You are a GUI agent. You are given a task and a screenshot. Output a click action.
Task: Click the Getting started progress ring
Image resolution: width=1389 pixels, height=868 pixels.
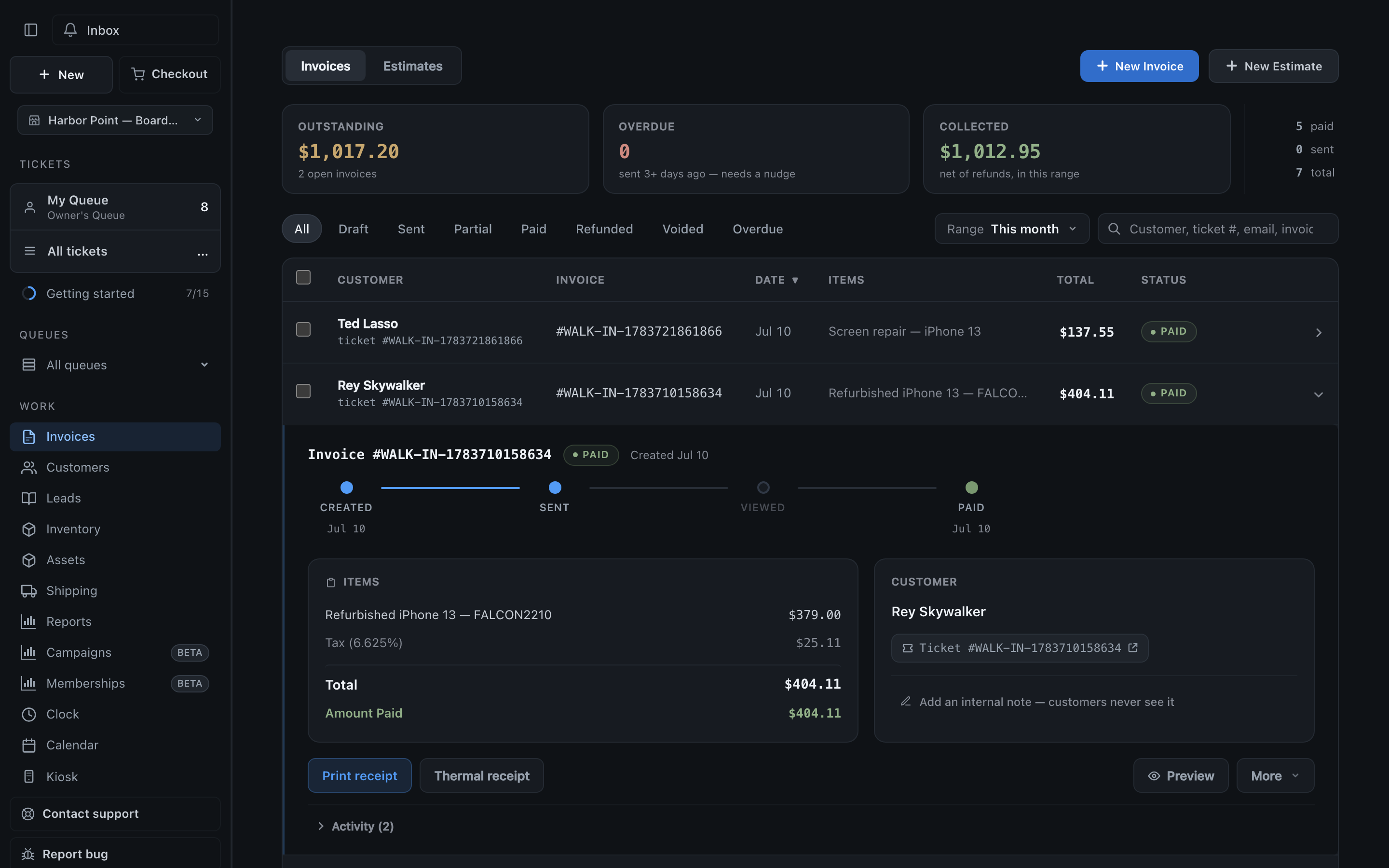point(29,293)
